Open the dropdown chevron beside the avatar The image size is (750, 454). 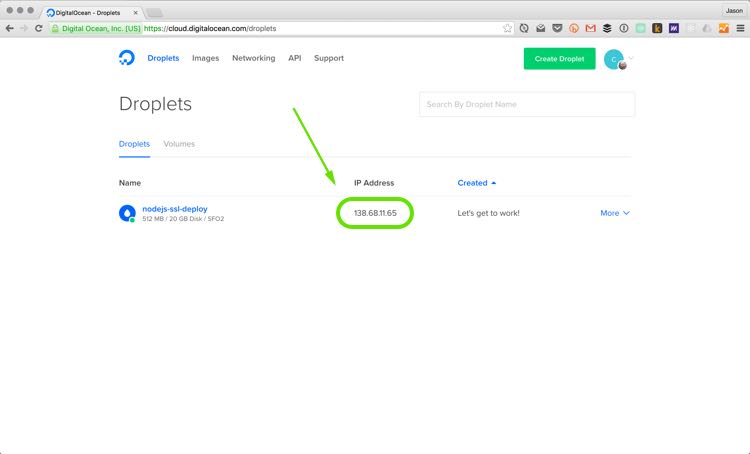click(x=631, y=58)
